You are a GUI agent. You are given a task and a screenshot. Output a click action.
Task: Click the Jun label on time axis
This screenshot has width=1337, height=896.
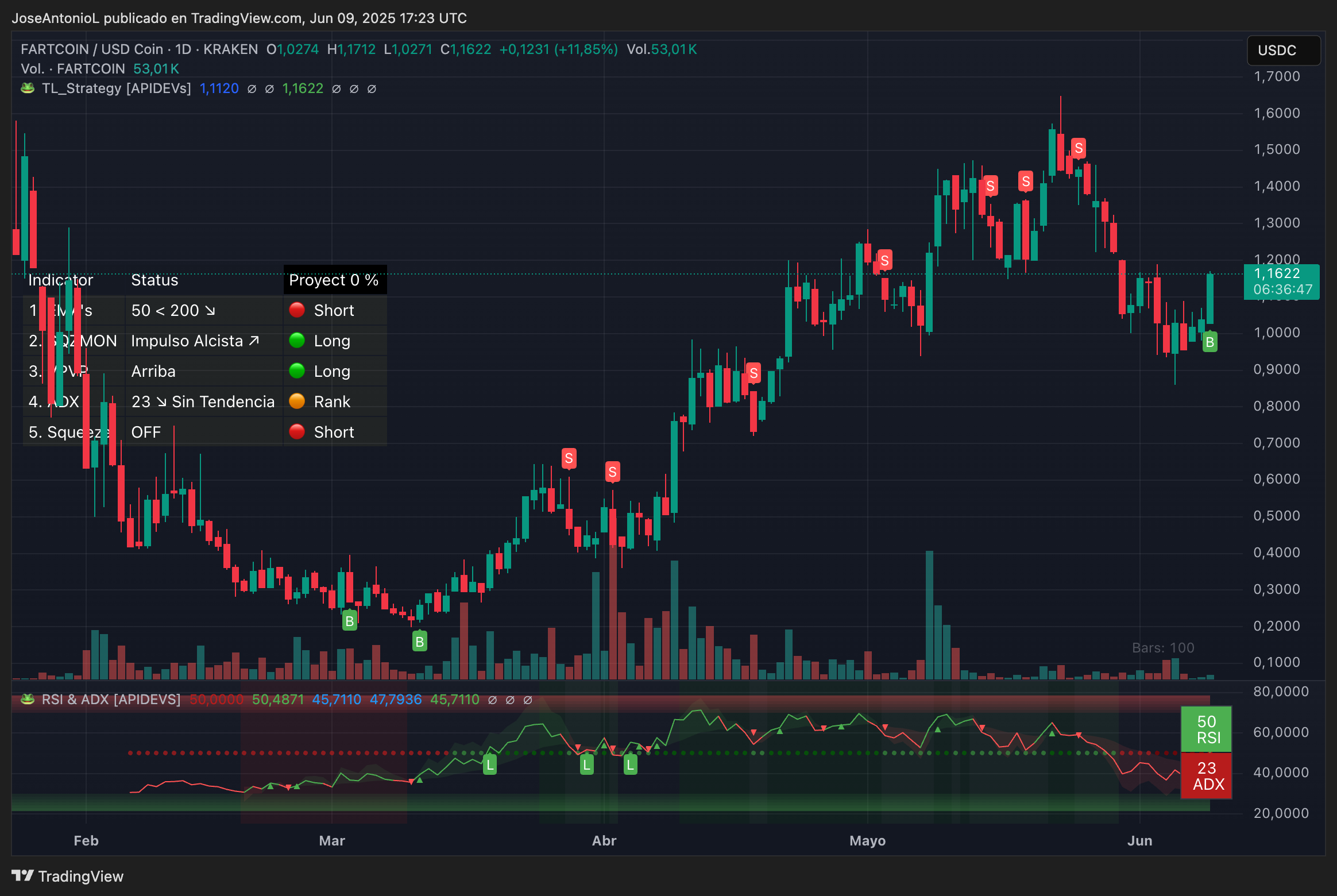coord(1139,841)
